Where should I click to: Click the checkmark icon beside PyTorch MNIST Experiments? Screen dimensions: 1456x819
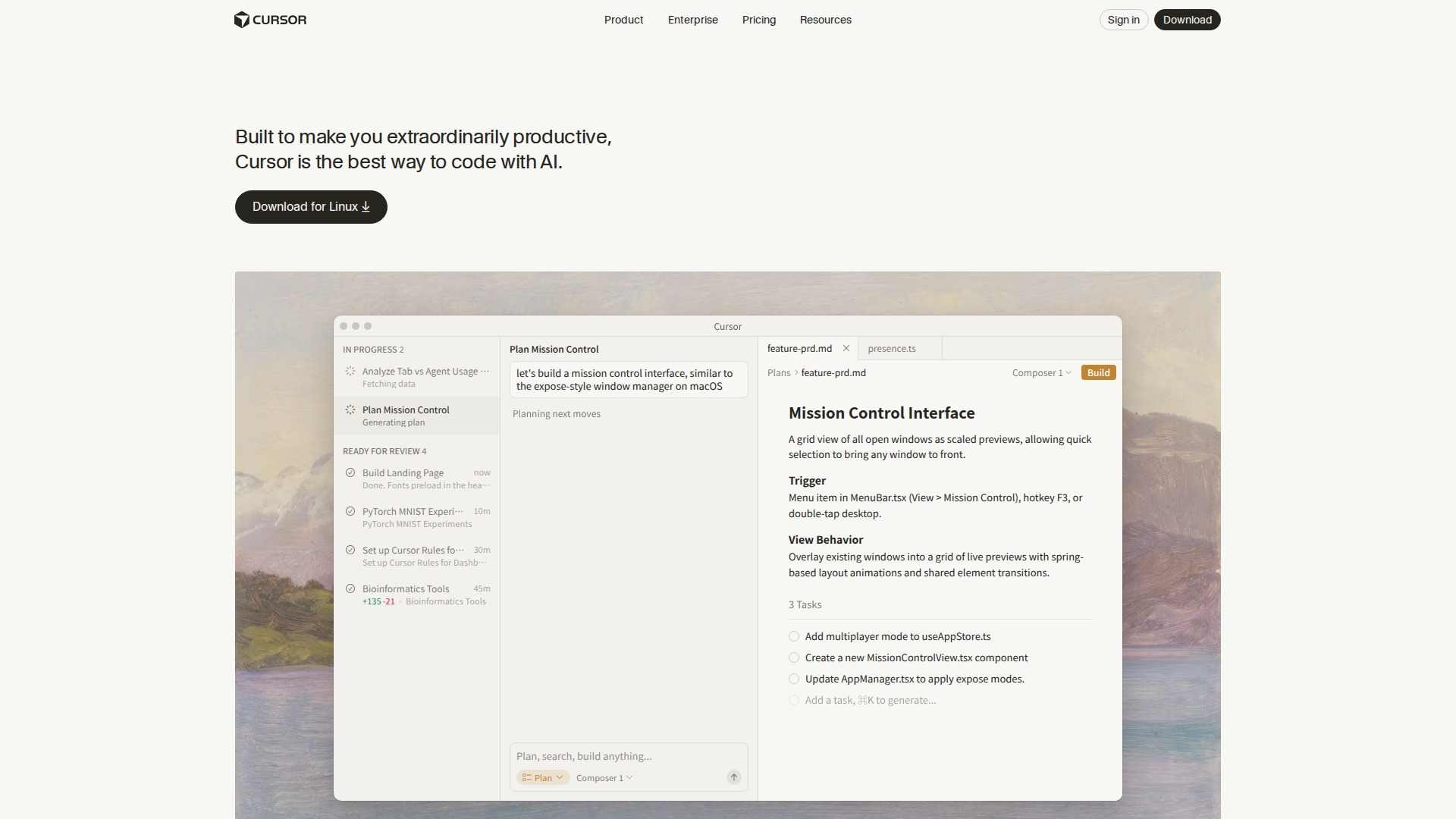(x=350, y=512)
